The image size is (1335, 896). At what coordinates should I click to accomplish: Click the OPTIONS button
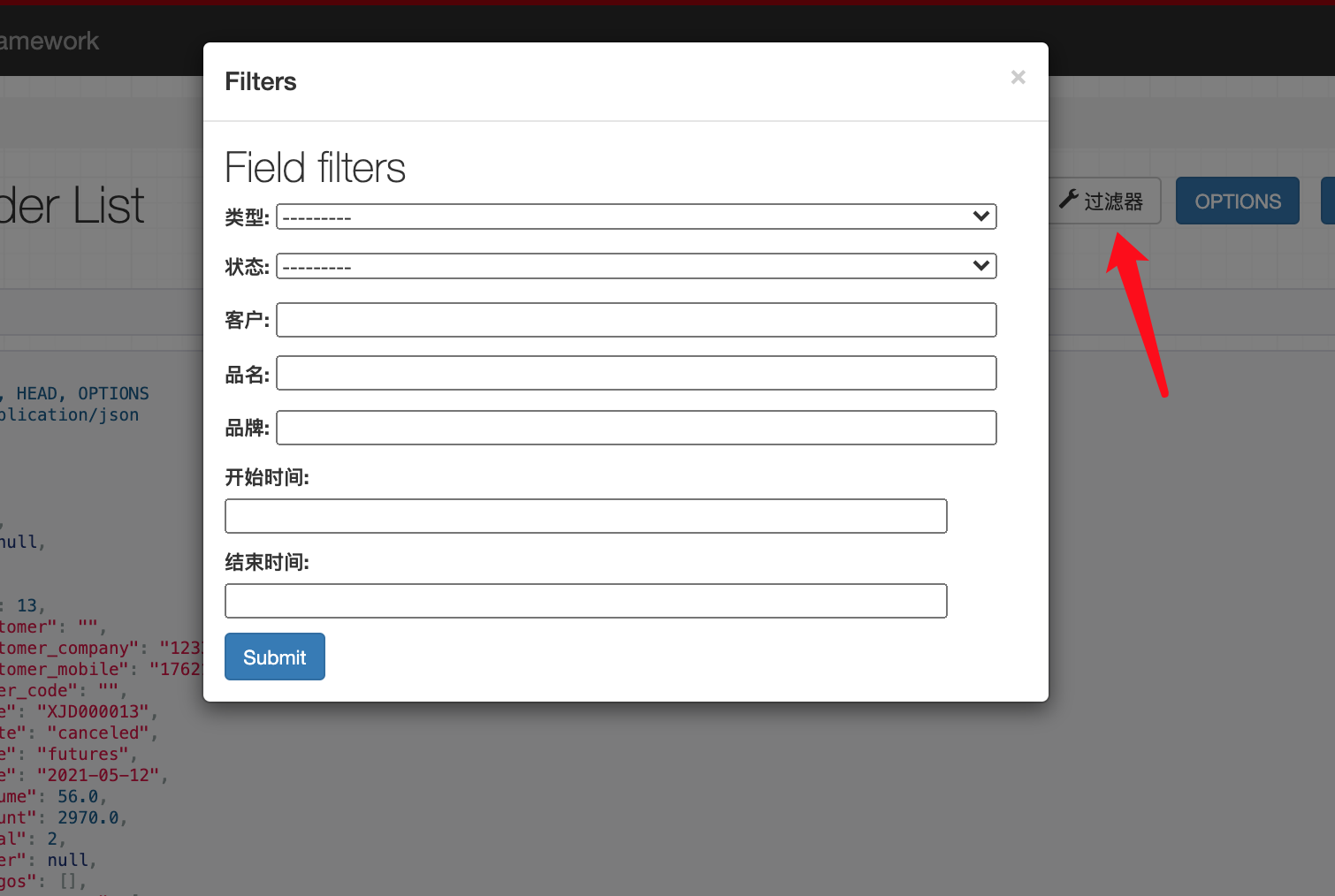point(1237,201)
